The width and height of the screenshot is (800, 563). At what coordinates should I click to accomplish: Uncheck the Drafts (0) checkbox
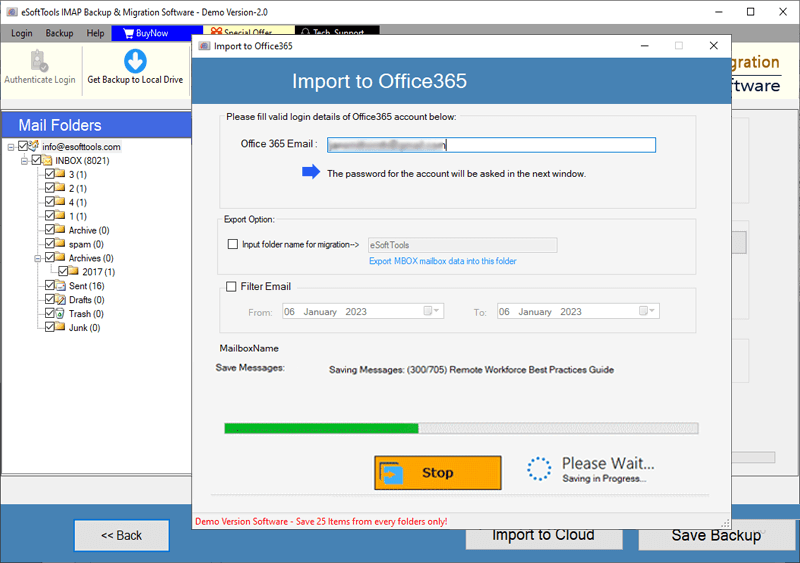(x=49, y=299)
